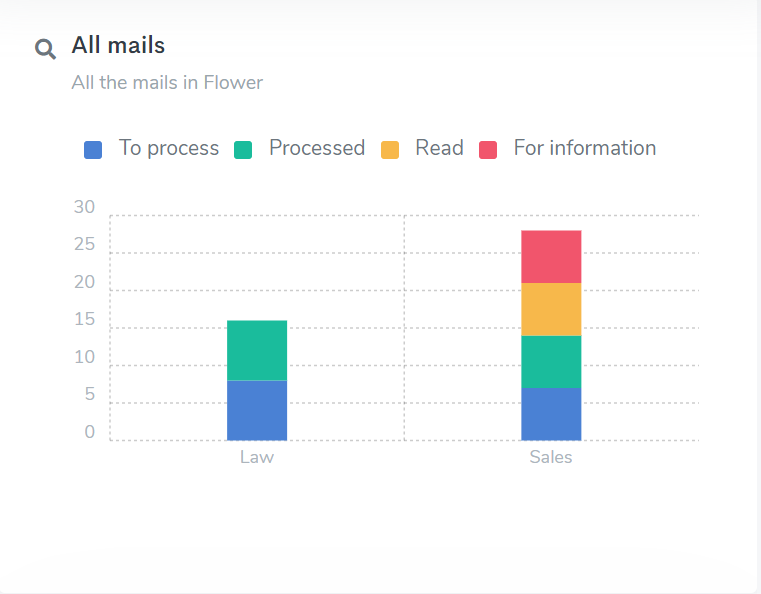Screen dimensions: 761x594
Task: Select the red segment of the Sales bar
Action: 551,256
